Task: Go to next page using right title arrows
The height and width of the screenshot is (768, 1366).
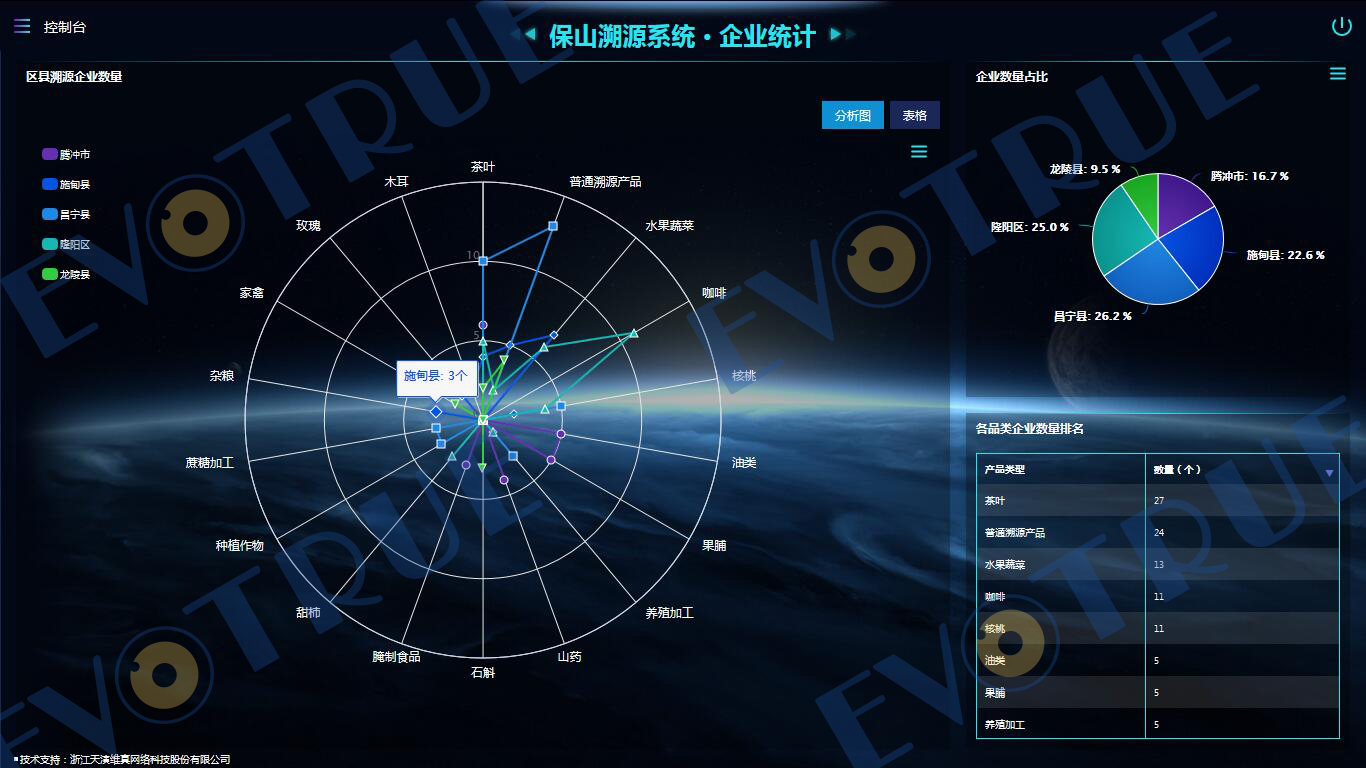Action: (x=842, y=34)
